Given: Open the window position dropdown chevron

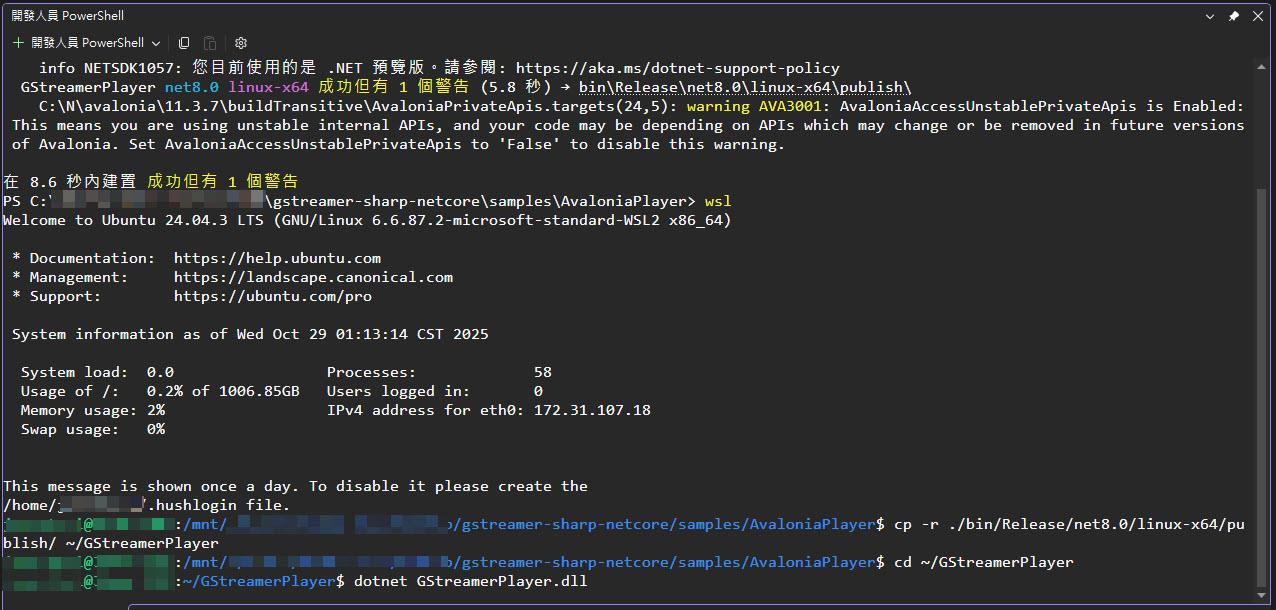Looking at the screenshot, I should [x=1208, y=16].
